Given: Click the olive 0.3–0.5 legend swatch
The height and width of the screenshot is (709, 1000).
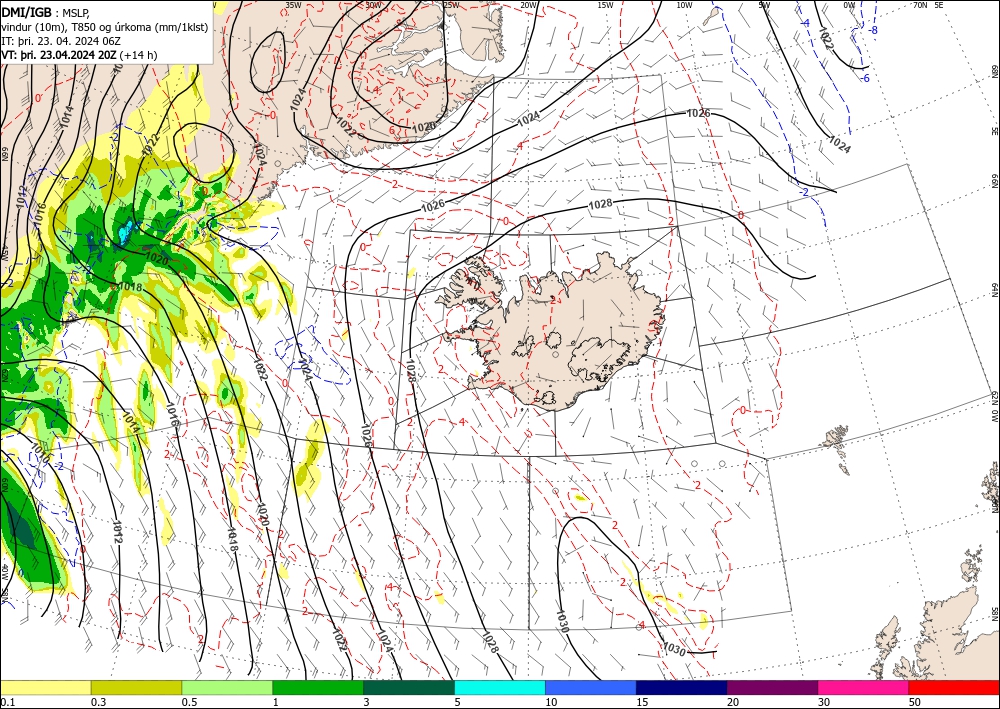Looking at the screenshot, I should click(136, 687).
